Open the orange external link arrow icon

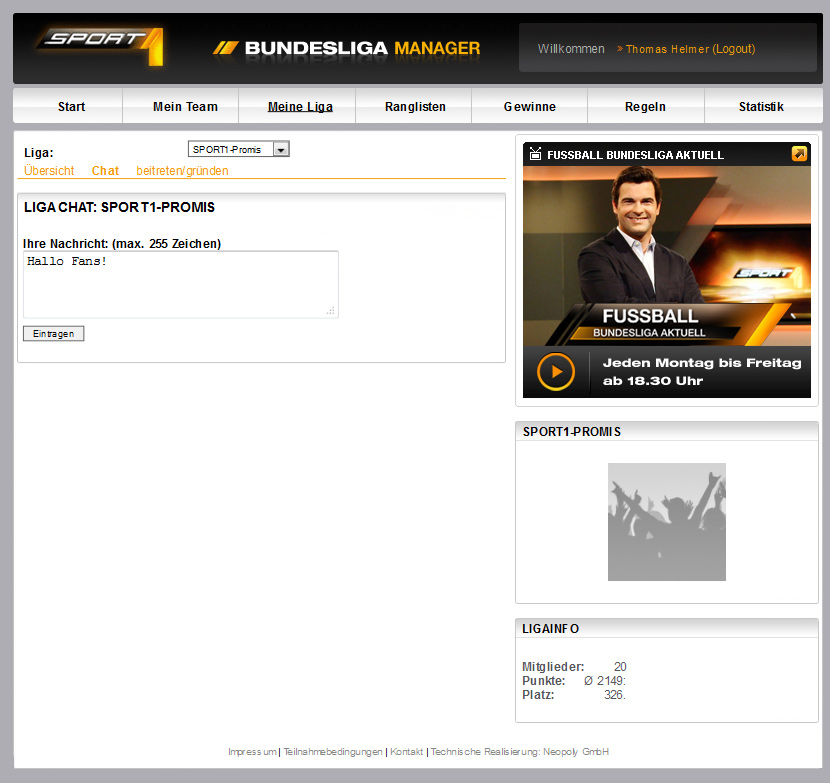(x=799, y=154)
